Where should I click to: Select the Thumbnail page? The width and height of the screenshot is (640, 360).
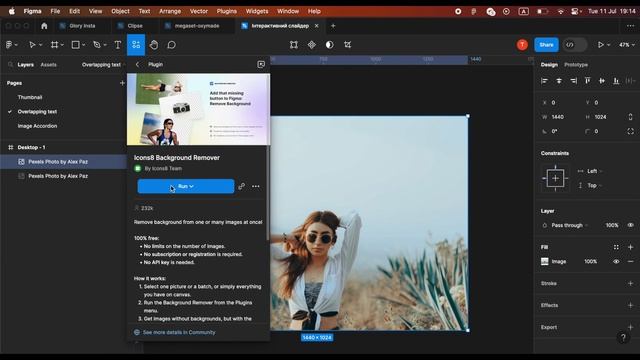(x=30, y=97)
